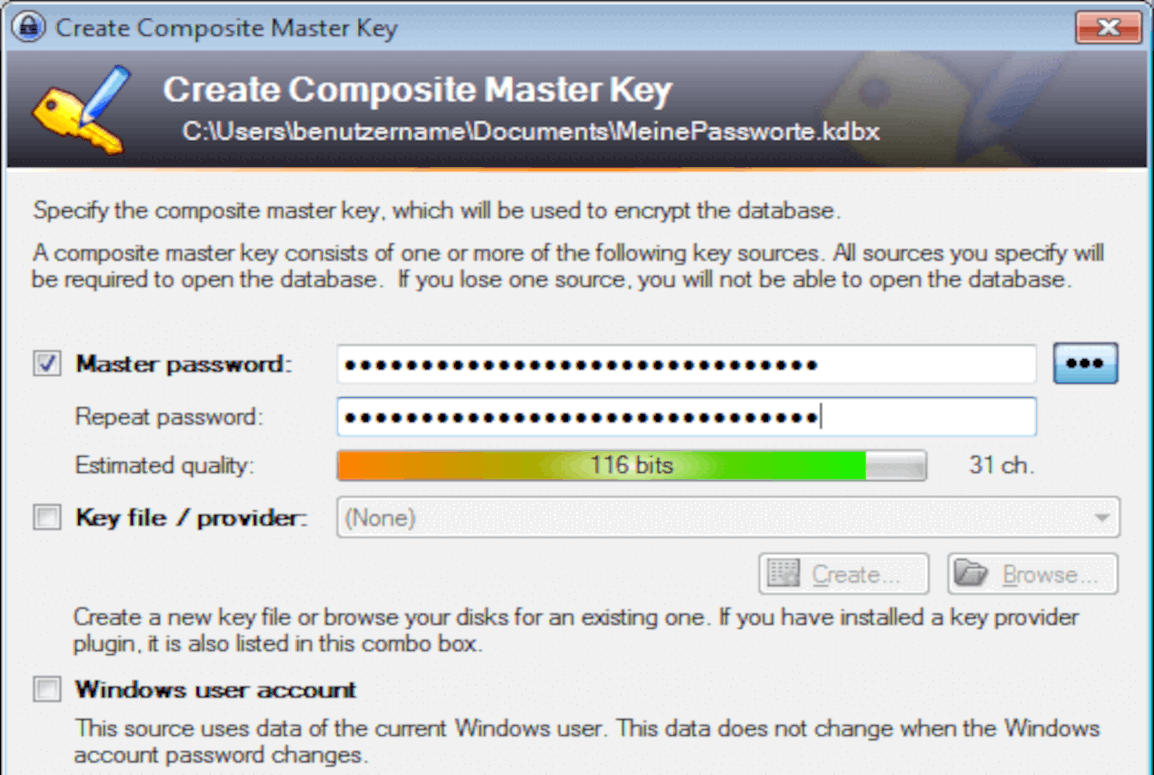Click the Browse... button for key file
This screenshot has width=1154, height=775.
[1033, 574]
